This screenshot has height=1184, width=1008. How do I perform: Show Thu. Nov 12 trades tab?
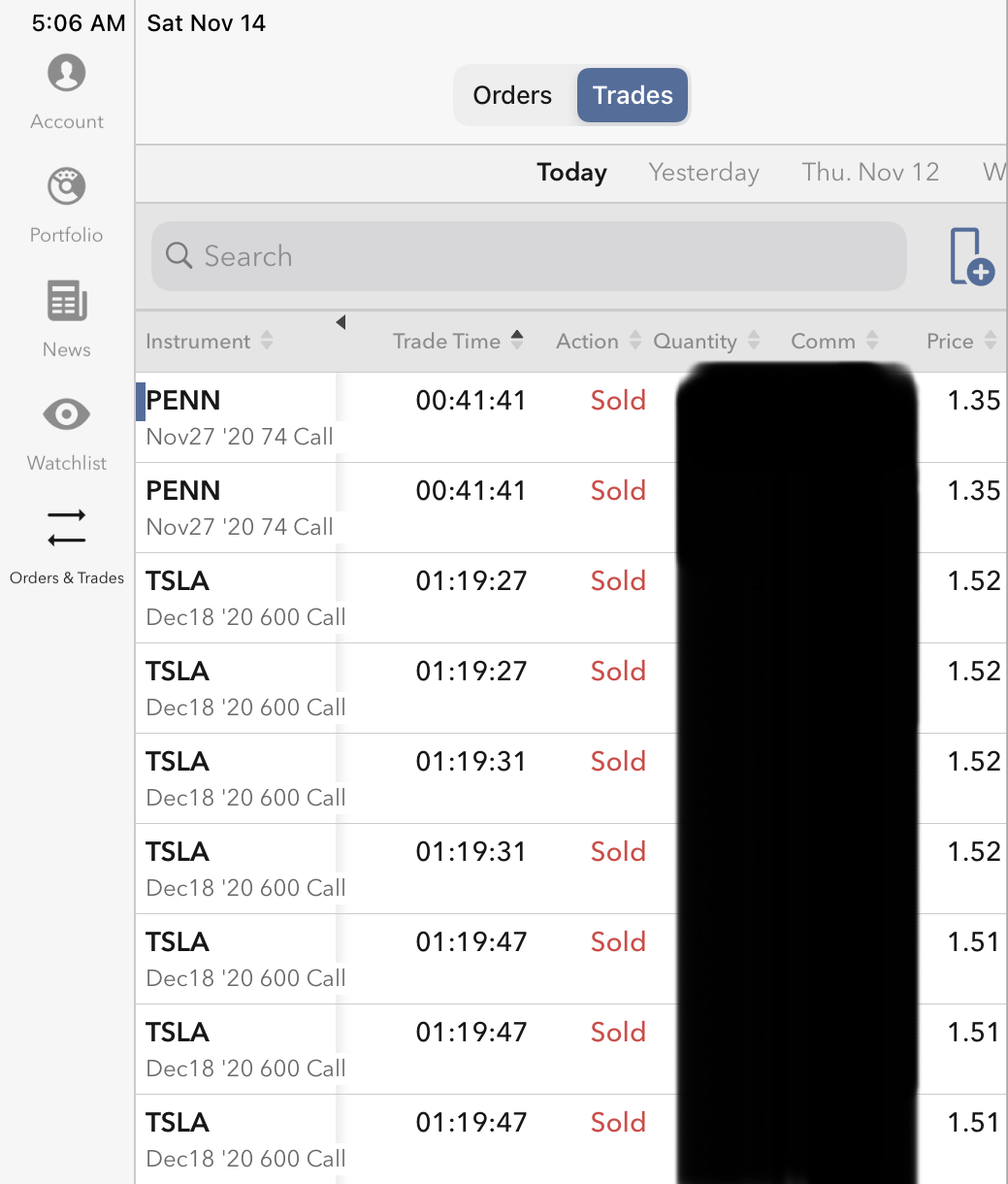[870, 173]
